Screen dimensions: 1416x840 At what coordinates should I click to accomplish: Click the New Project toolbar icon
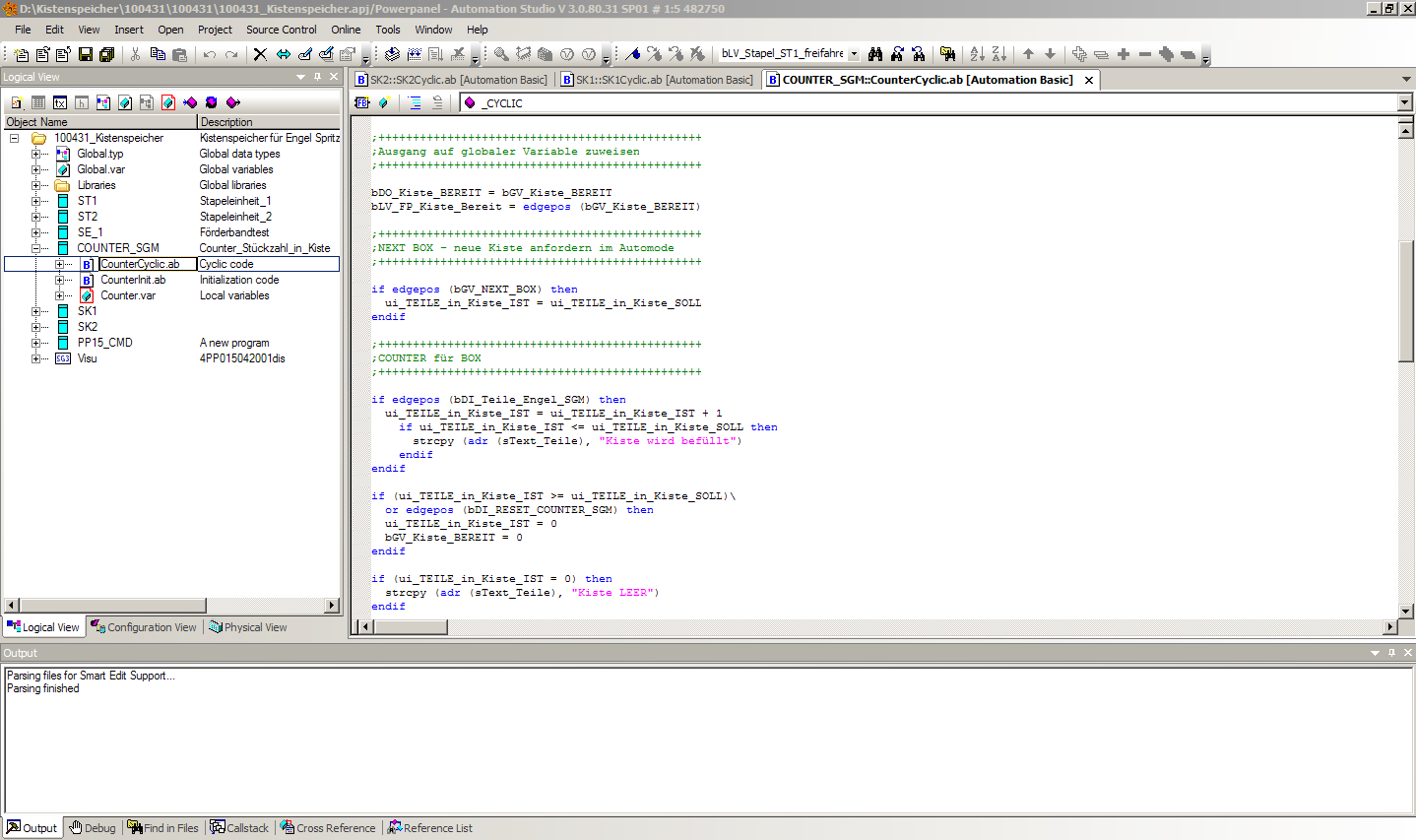(22, 54)
